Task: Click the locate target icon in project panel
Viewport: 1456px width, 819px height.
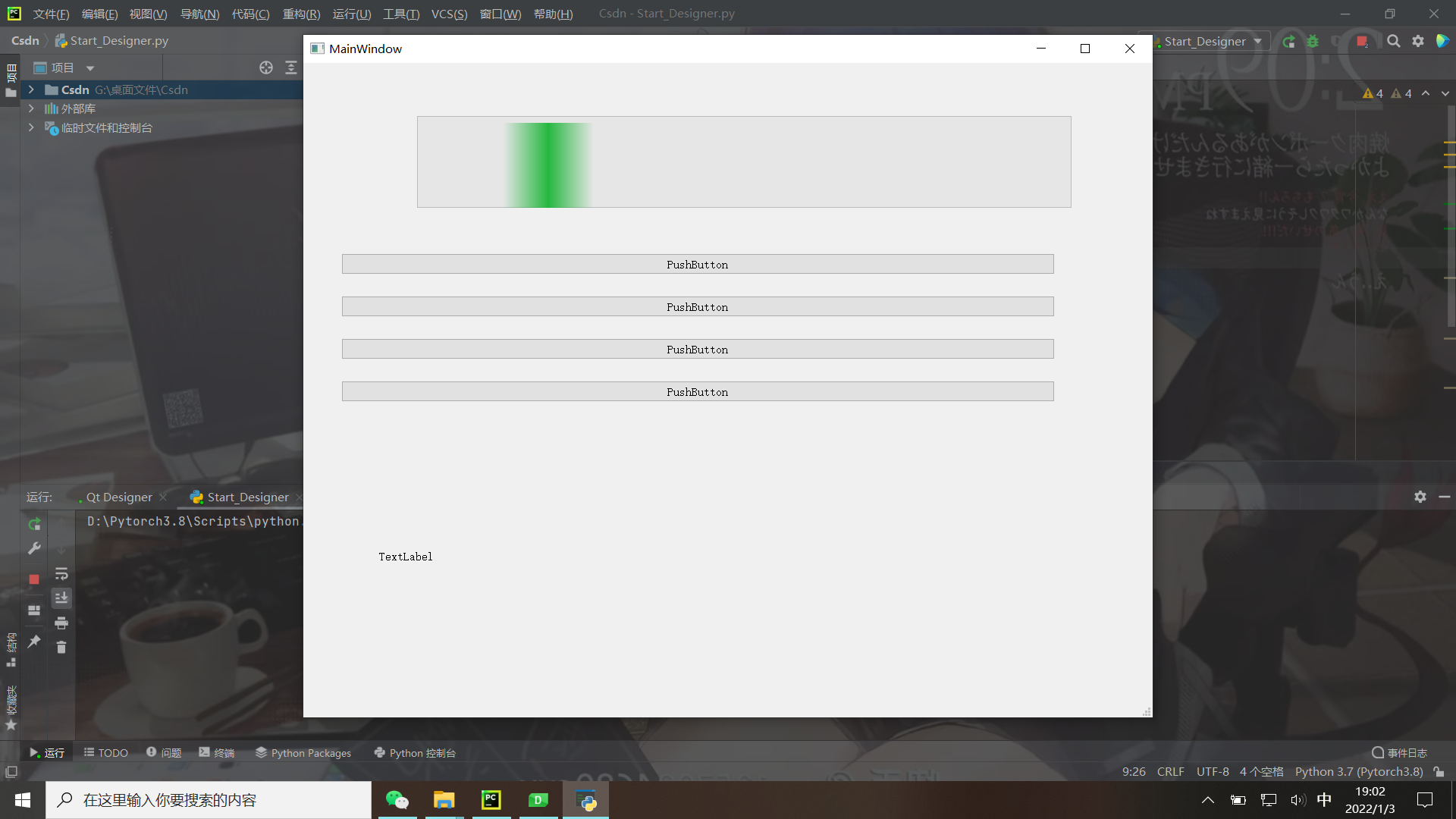Action: point(266,67)
